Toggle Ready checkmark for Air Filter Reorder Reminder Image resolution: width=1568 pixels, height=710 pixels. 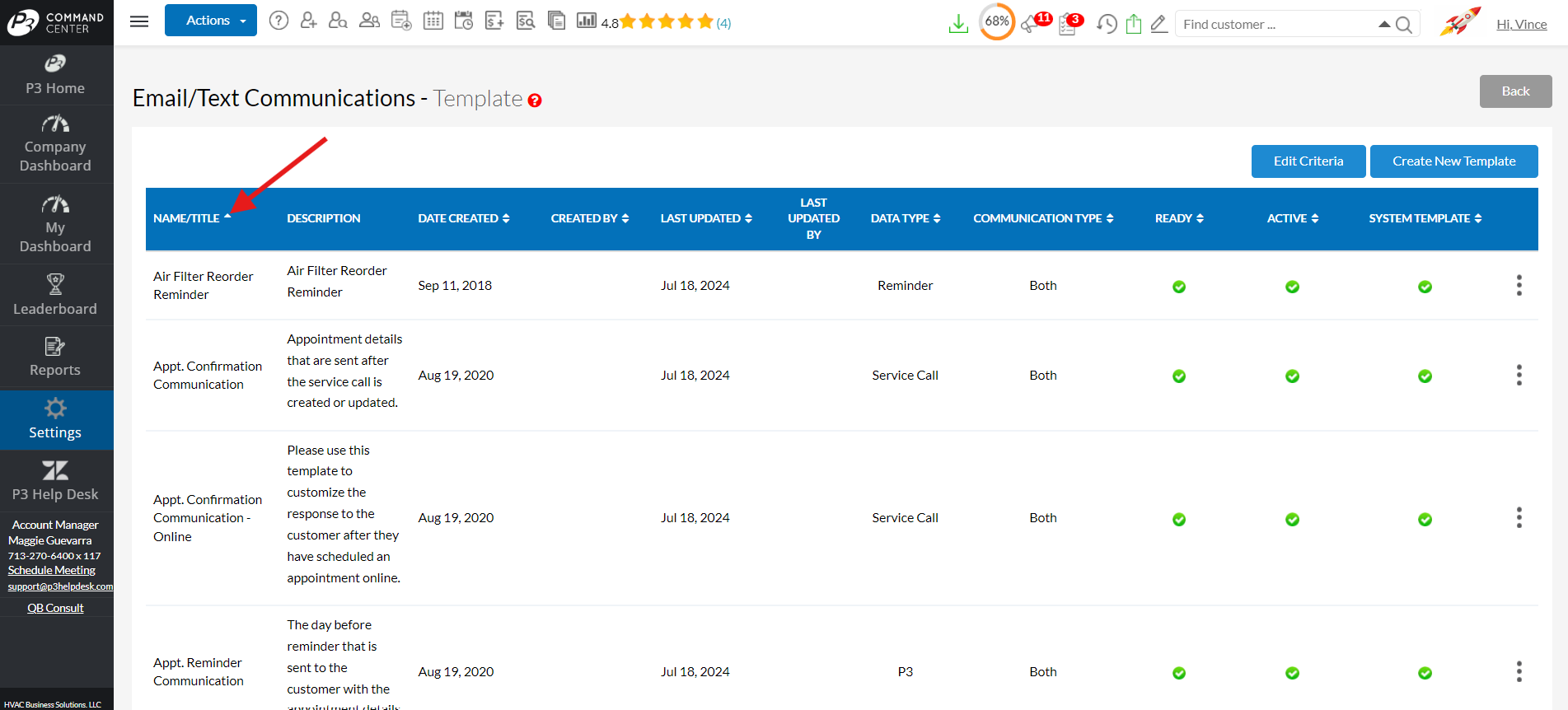tap(1179, 287)
